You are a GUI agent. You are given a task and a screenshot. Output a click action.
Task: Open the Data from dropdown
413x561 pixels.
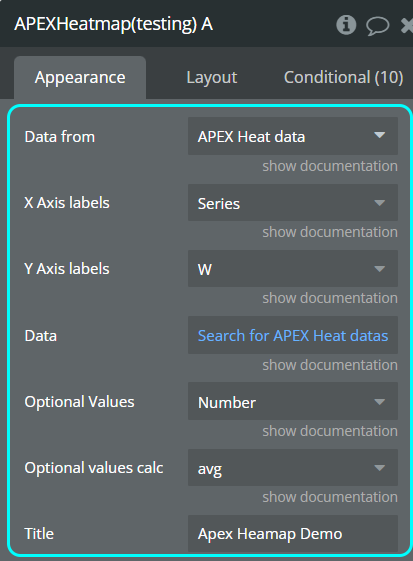293,136
